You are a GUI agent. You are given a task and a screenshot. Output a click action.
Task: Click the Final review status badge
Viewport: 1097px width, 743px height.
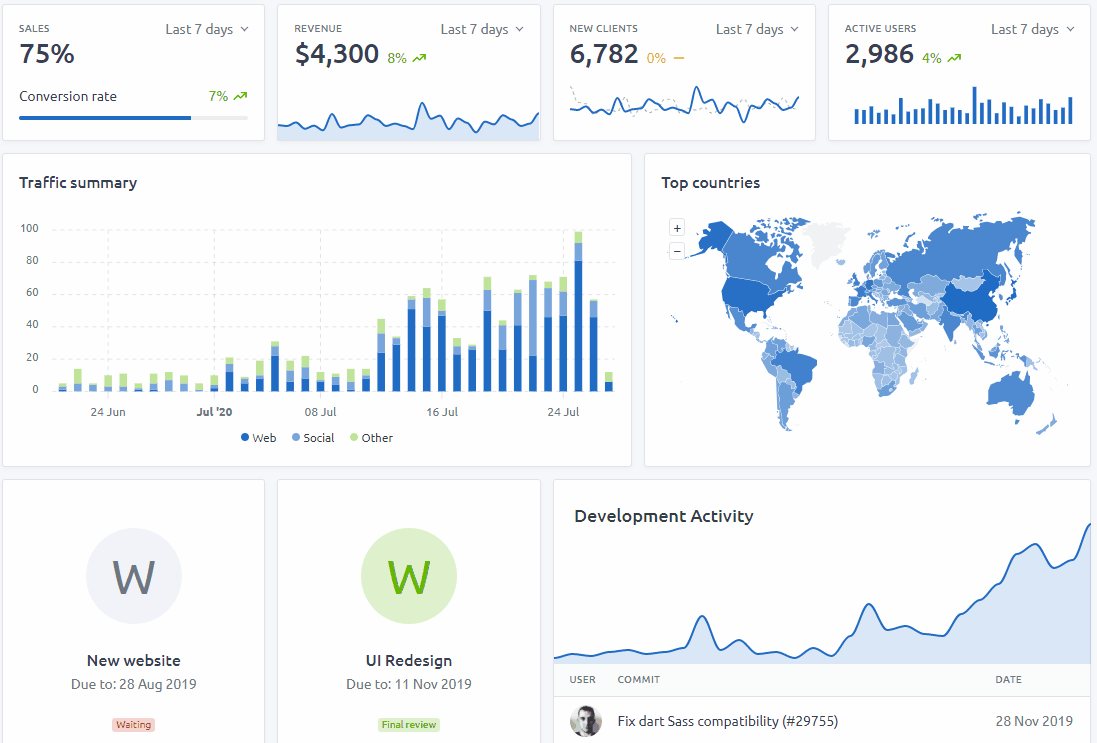409,725
